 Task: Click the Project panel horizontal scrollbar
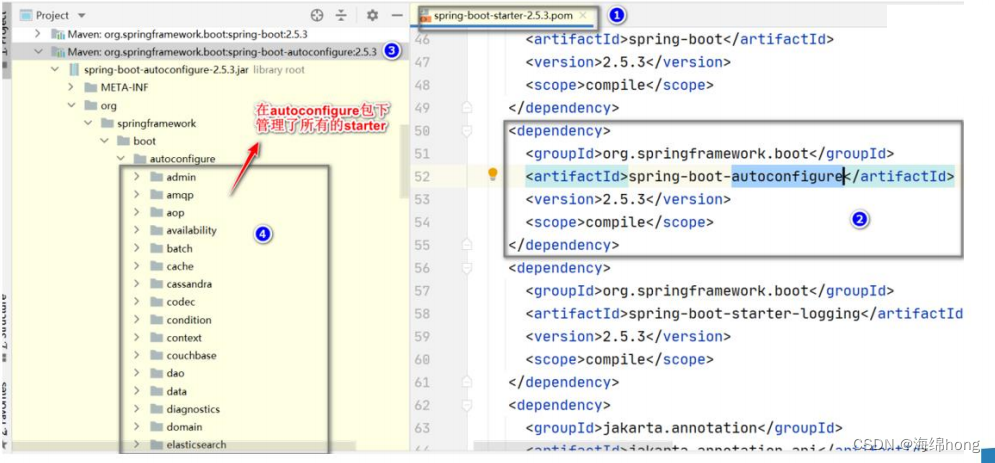184,445
